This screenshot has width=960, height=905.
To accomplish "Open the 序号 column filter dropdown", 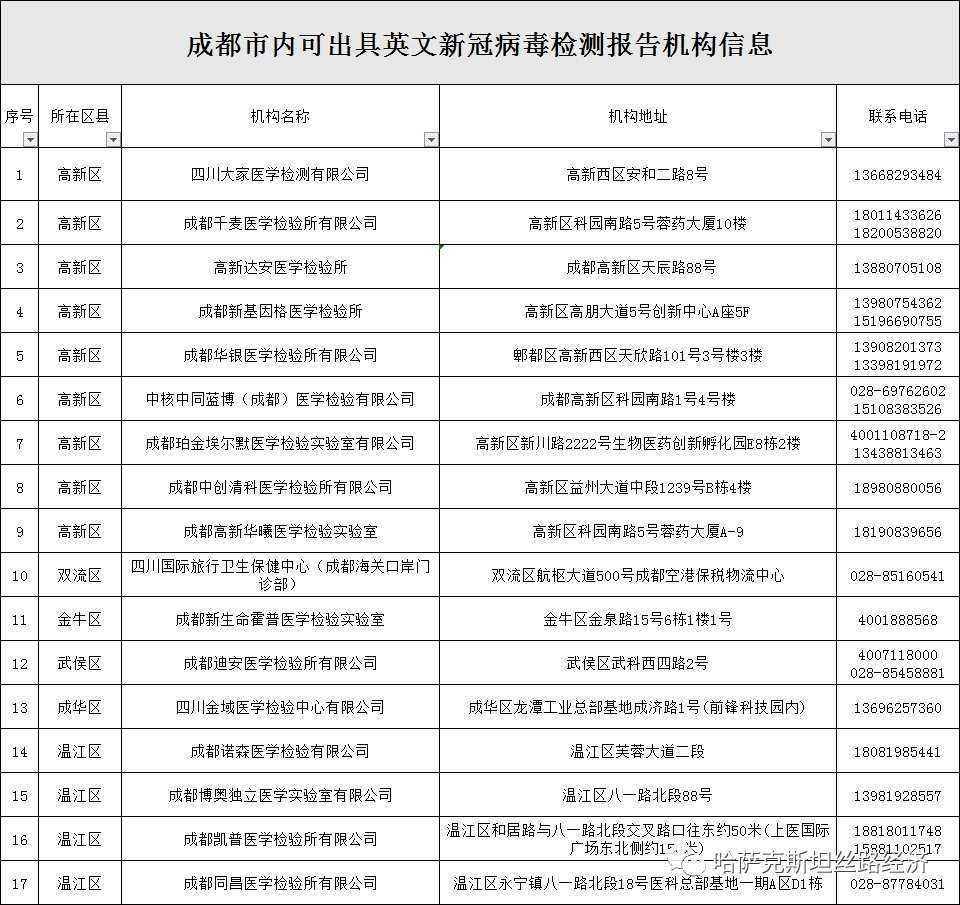I will pos(32,139).
